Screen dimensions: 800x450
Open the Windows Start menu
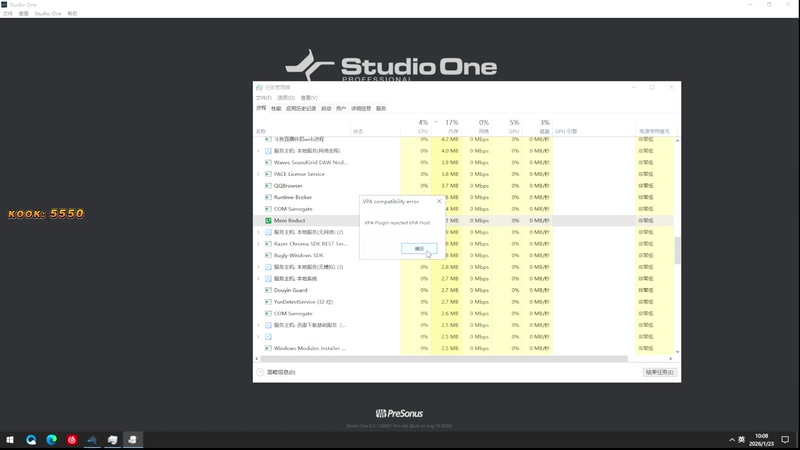pyautogui.click(x=10, y=440)
